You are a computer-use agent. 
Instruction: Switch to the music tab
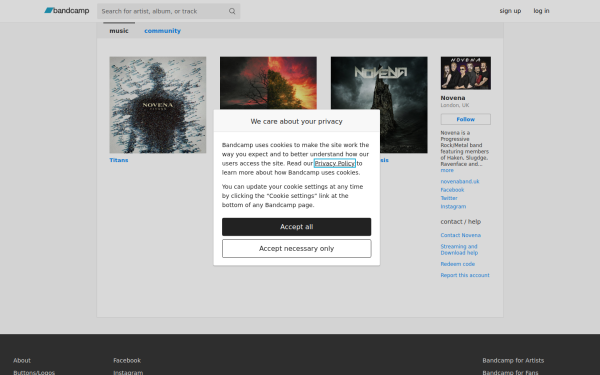[119, 31]
